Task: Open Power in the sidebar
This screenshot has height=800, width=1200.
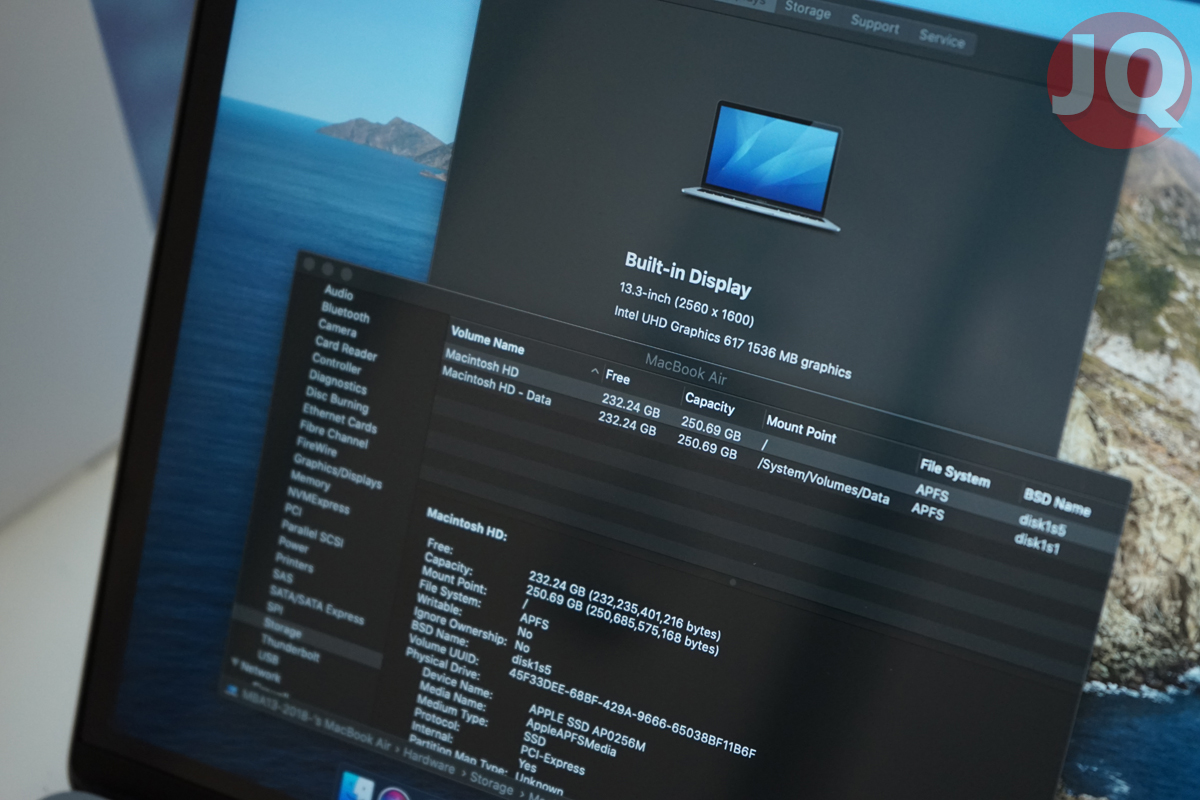Action: click(293, 547)
